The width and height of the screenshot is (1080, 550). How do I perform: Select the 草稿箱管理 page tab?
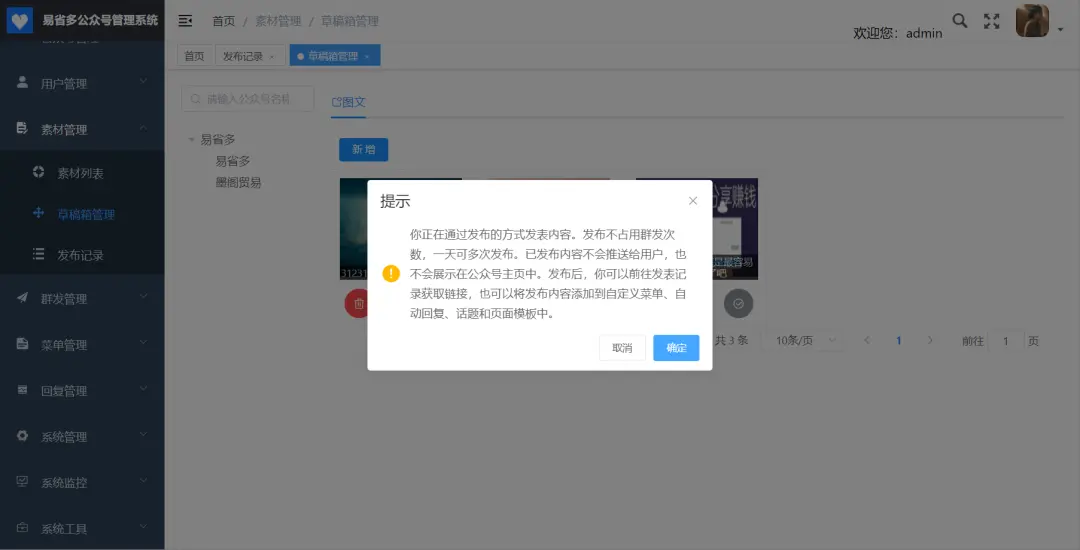328,56
